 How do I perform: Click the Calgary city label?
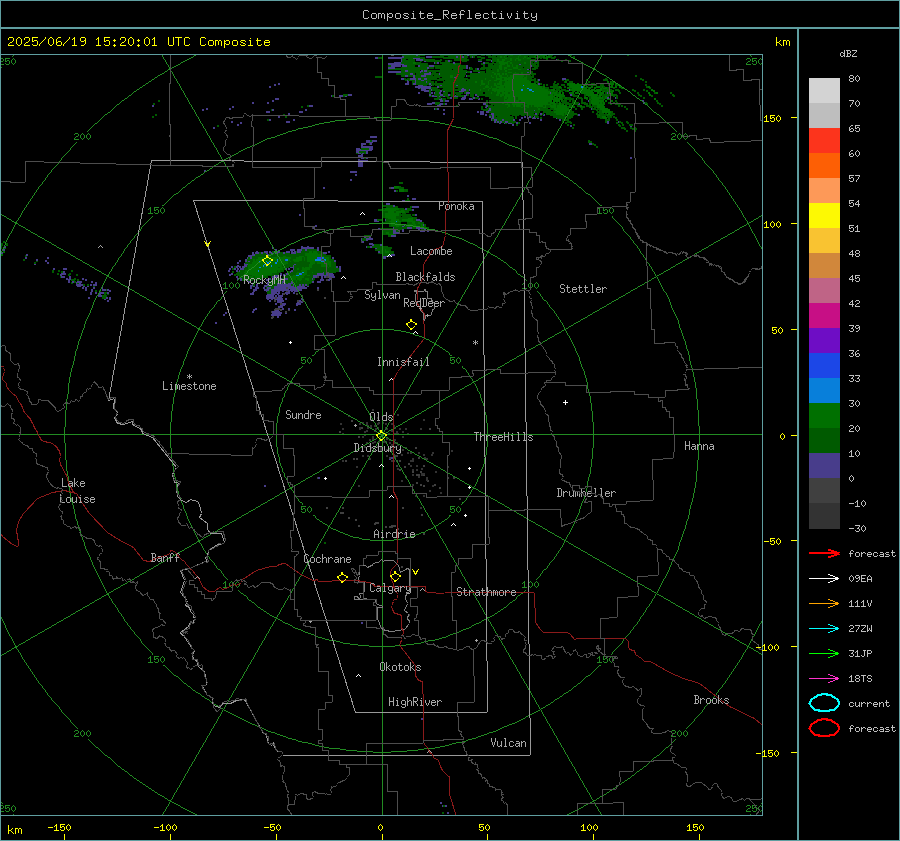click(390, 588)
